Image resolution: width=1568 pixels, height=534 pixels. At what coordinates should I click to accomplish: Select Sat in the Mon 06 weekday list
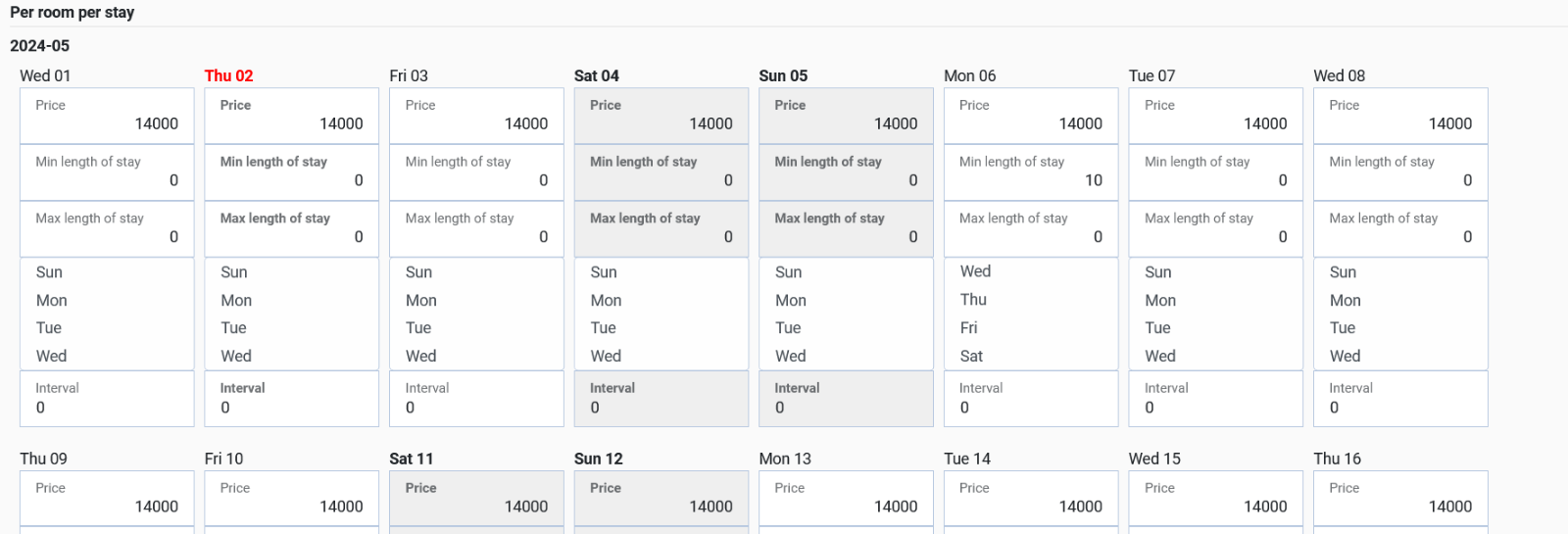coord(971,356)
